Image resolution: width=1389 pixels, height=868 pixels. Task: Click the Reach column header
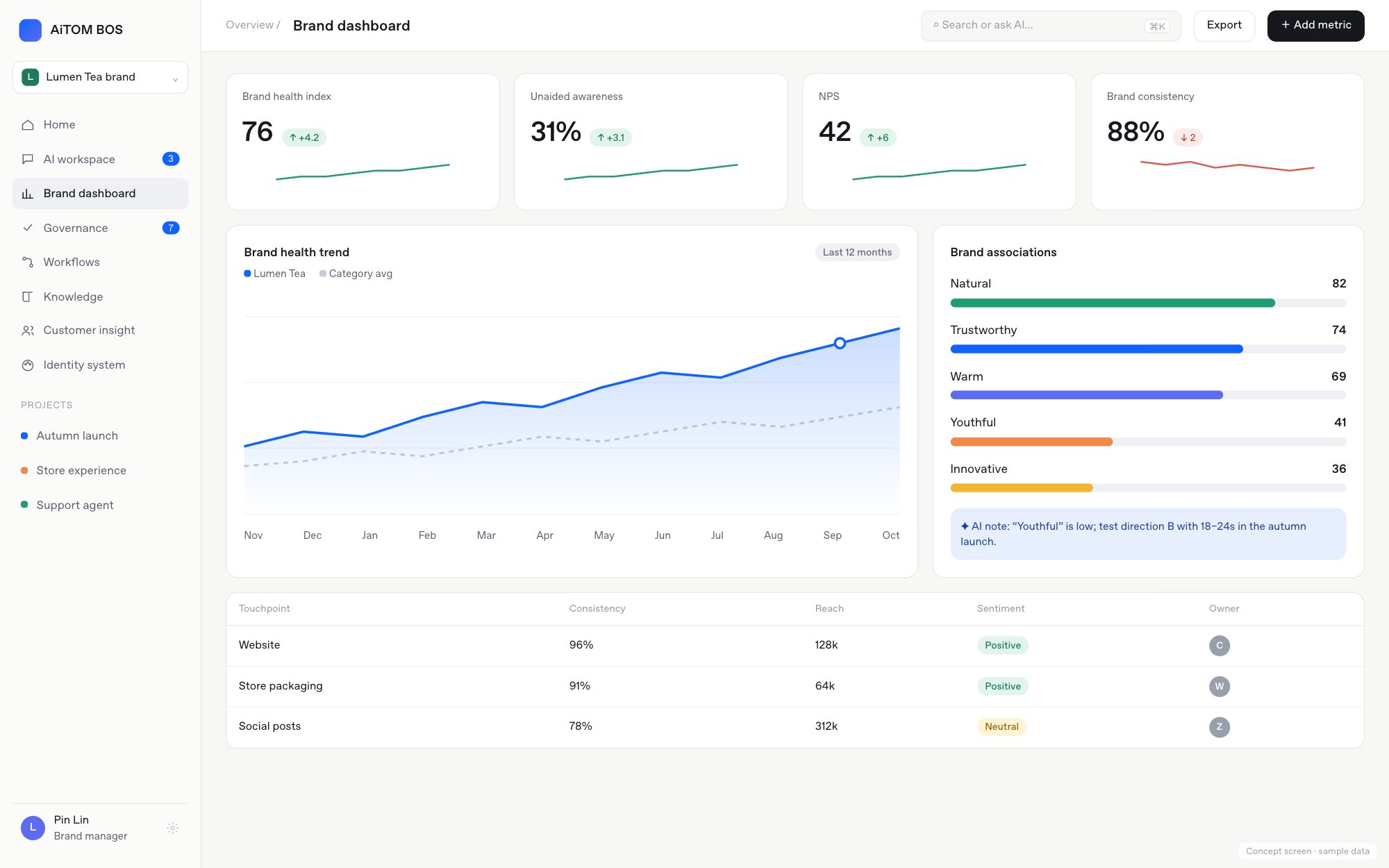[x=829, y=608]
